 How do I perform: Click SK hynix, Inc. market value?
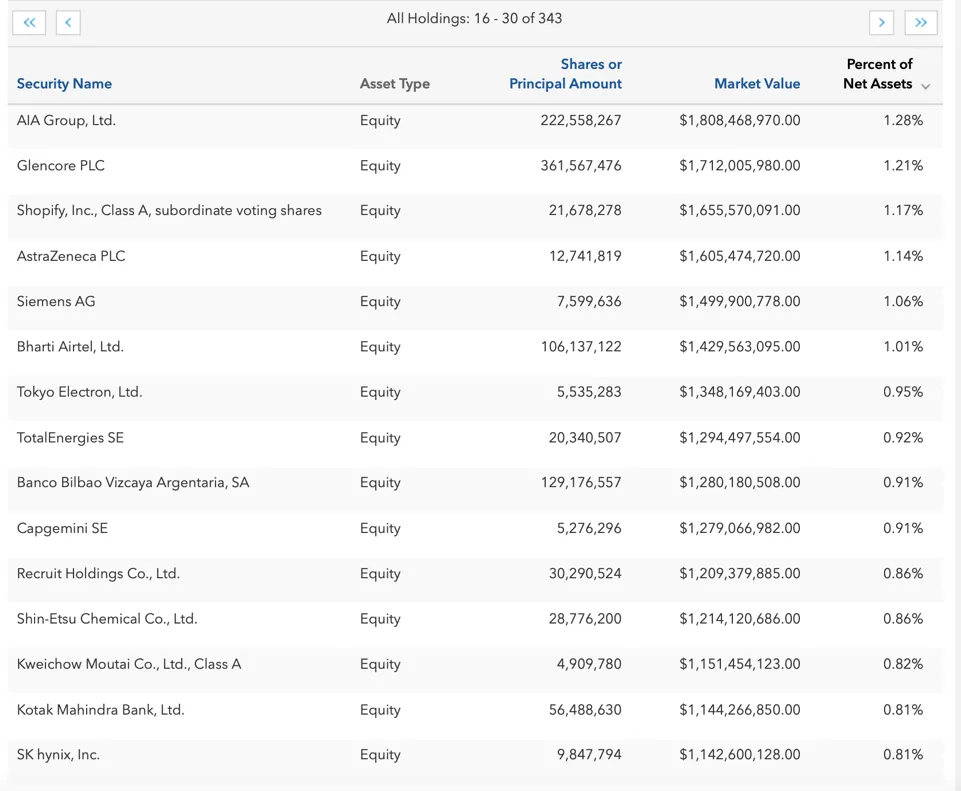739,755
